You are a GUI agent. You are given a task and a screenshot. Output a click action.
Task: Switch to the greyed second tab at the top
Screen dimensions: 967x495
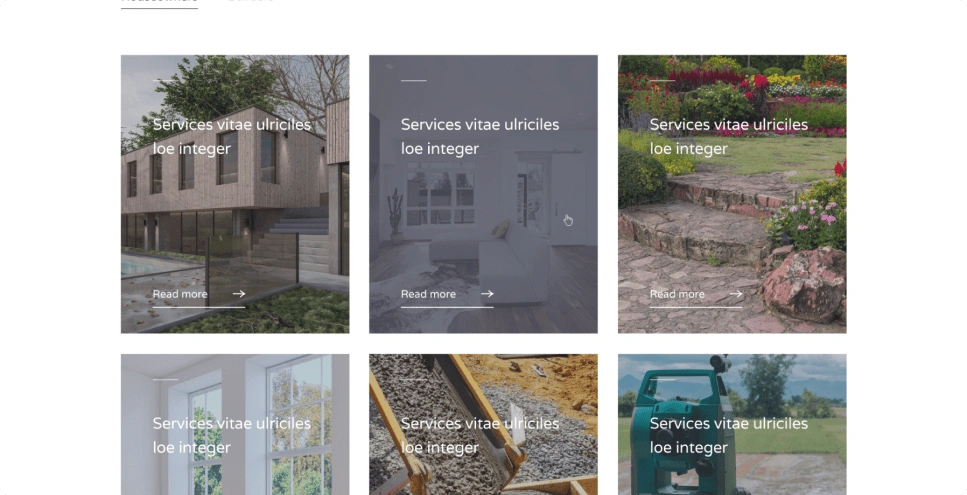pyautogui.click(x=250, y=2)
